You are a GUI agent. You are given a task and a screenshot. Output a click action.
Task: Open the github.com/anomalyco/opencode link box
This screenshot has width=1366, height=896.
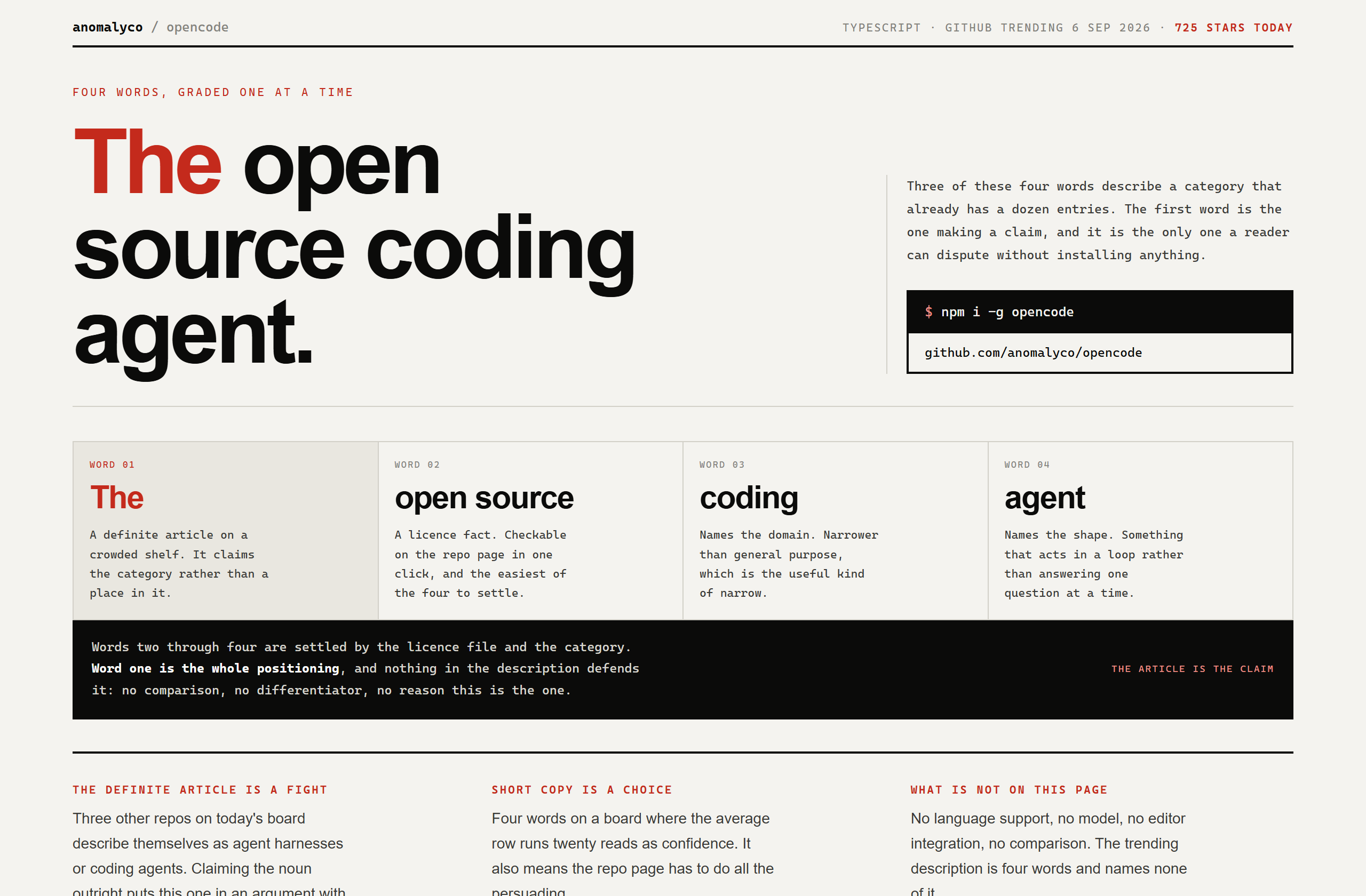pos(1099,353)
